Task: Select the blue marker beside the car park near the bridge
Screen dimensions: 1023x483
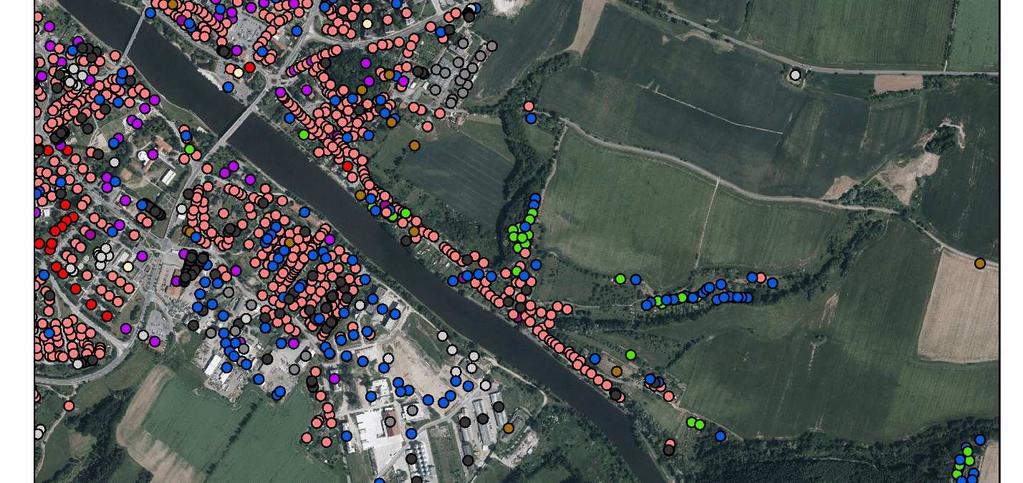Action: pos(228,87)
